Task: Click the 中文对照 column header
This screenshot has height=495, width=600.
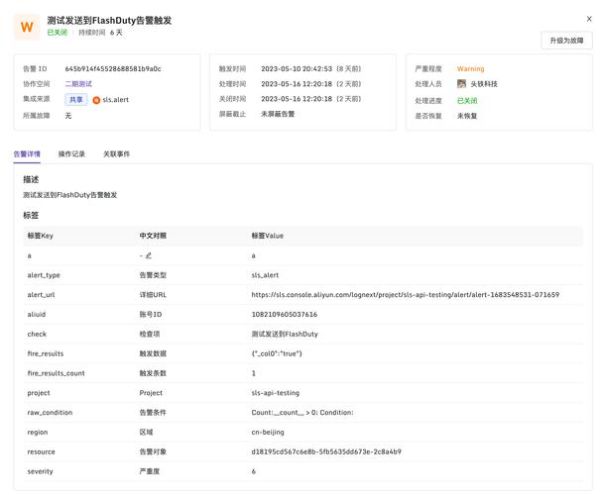Action: coord(153,236)
